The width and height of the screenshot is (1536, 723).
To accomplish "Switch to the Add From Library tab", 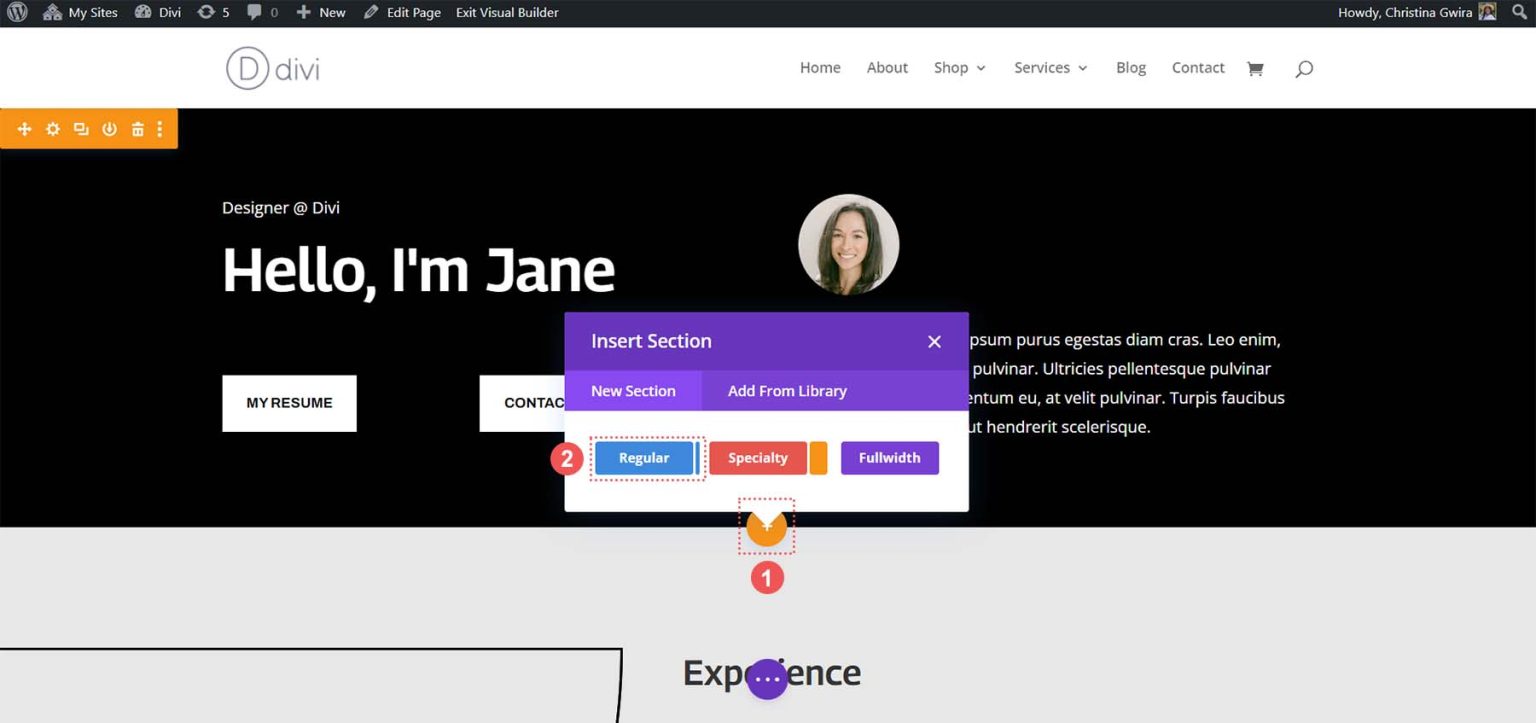I will click(x=787, y=391).
